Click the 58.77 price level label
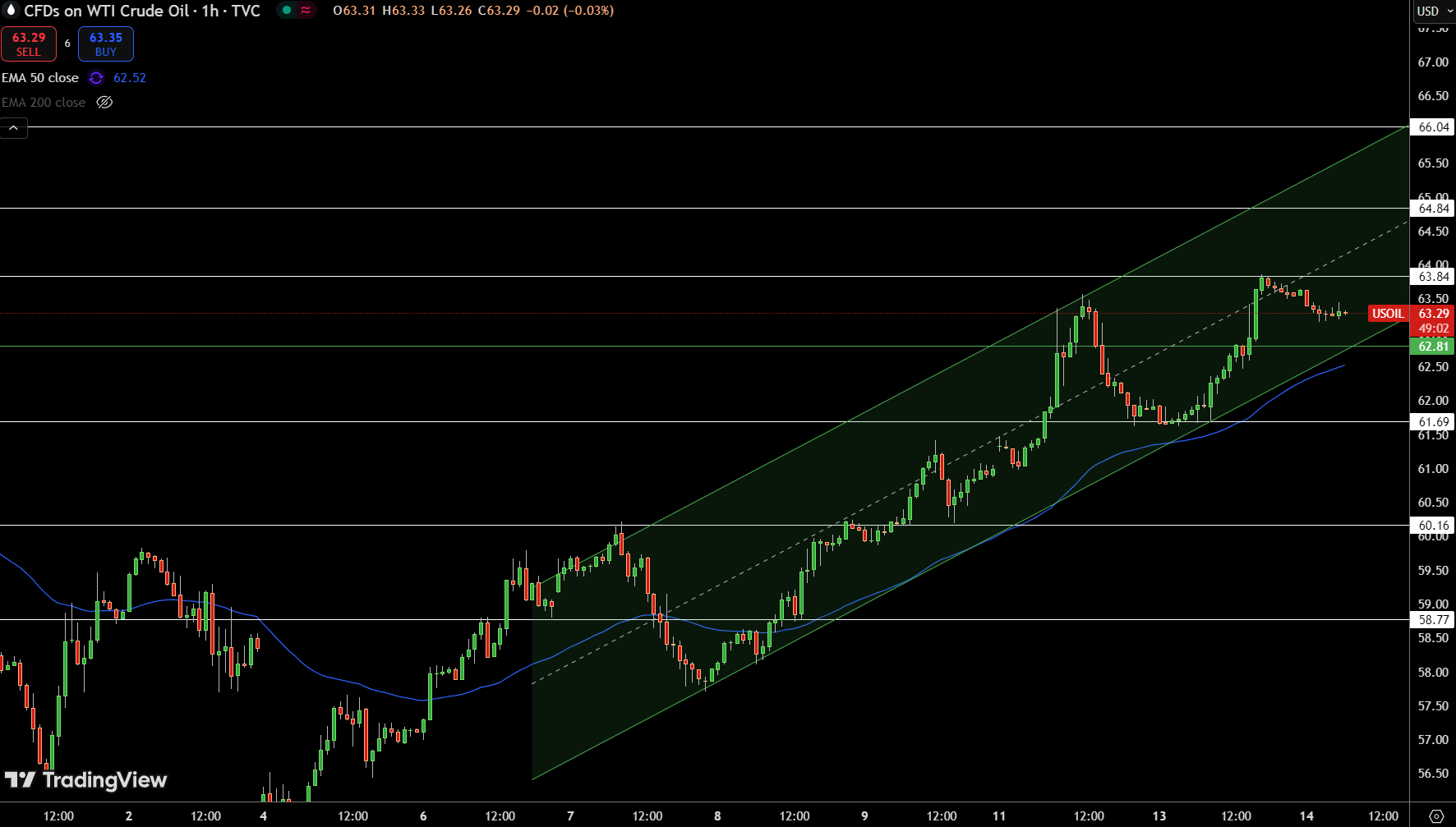Viewport: 1456px width, 827px height. (1433, 620)
